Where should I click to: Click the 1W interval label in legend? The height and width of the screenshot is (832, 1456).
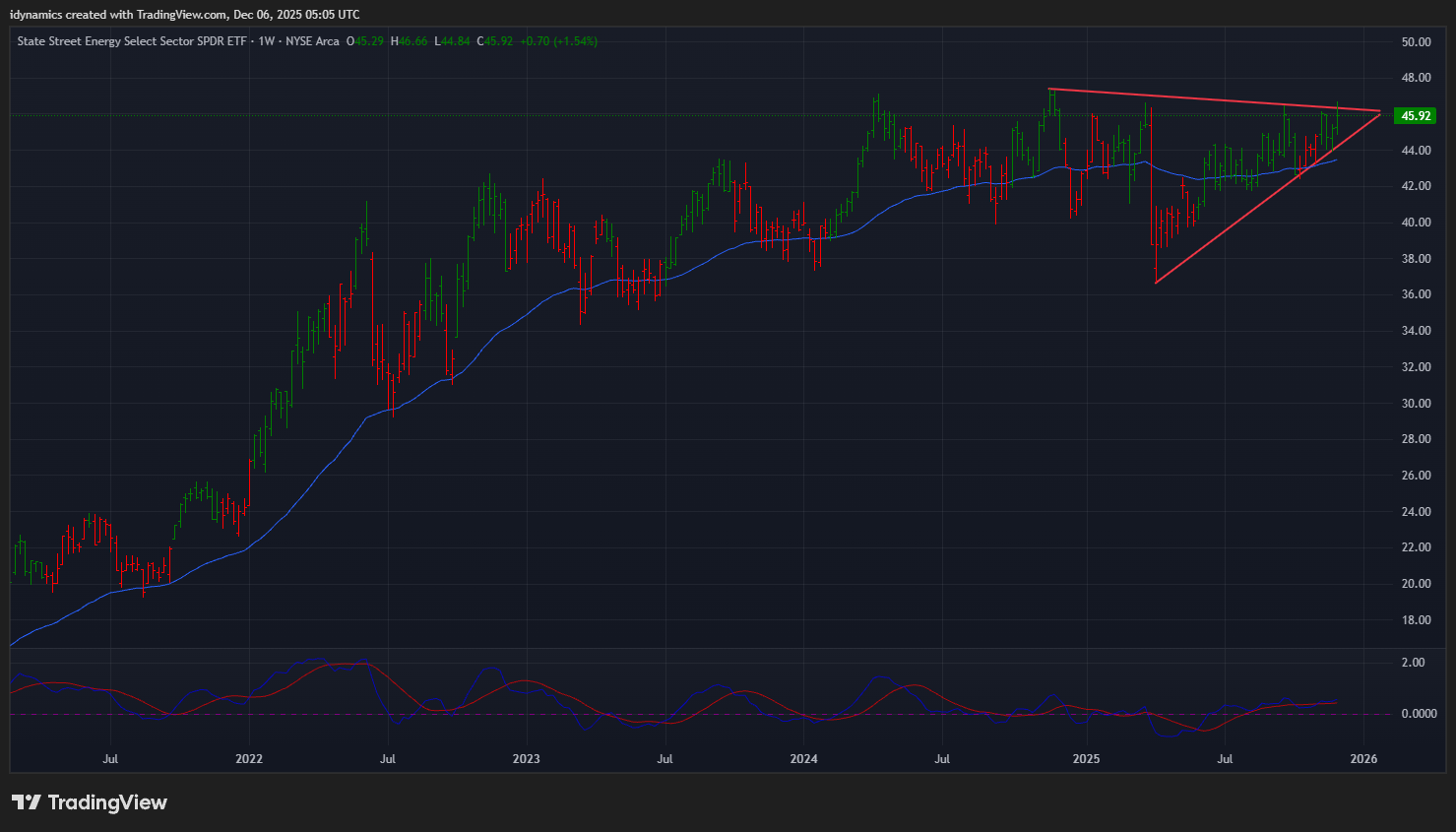267,41
